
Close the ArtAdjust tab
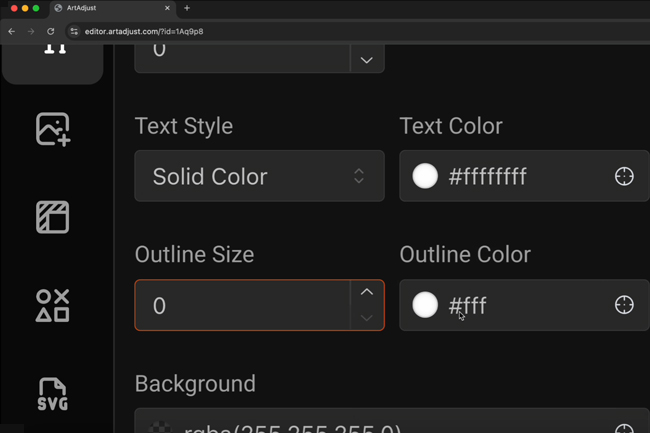point(167,8)
